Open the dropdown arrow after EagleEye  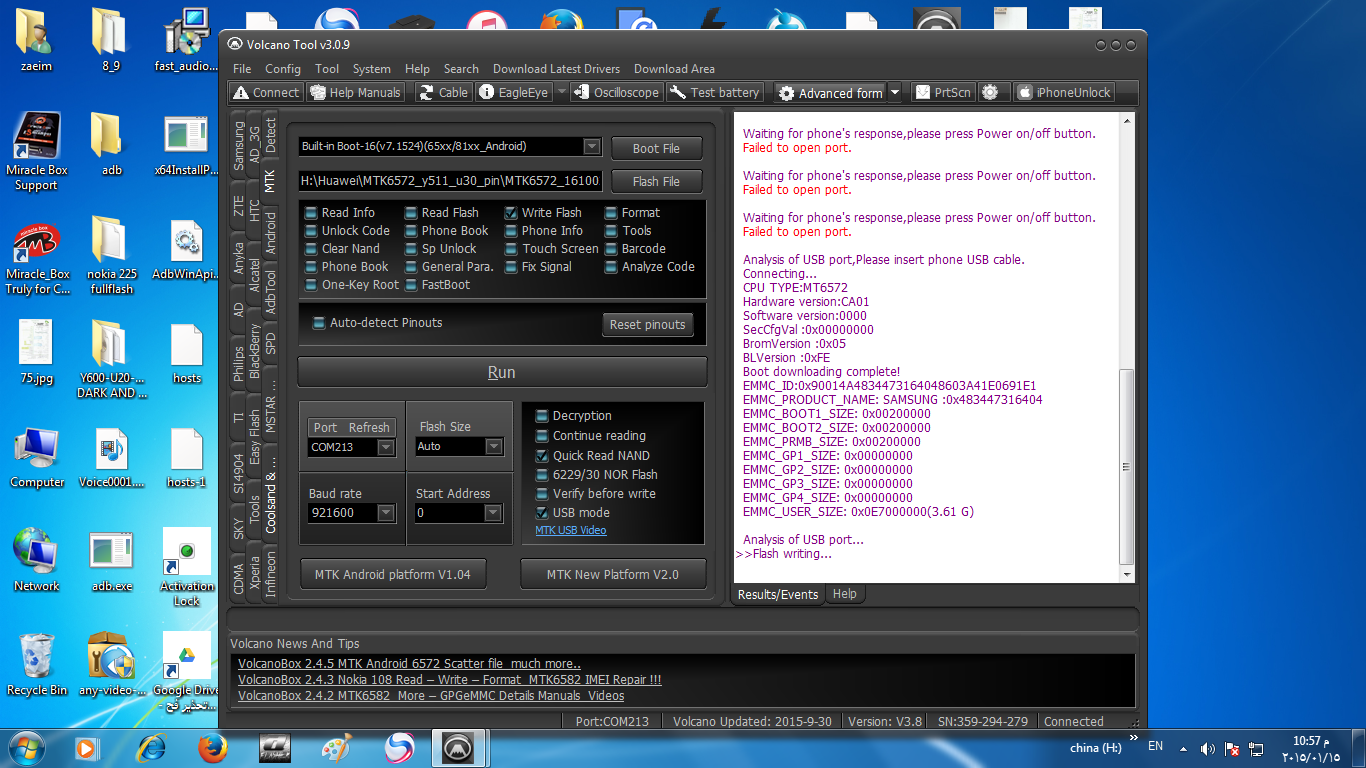click(561, 92)
